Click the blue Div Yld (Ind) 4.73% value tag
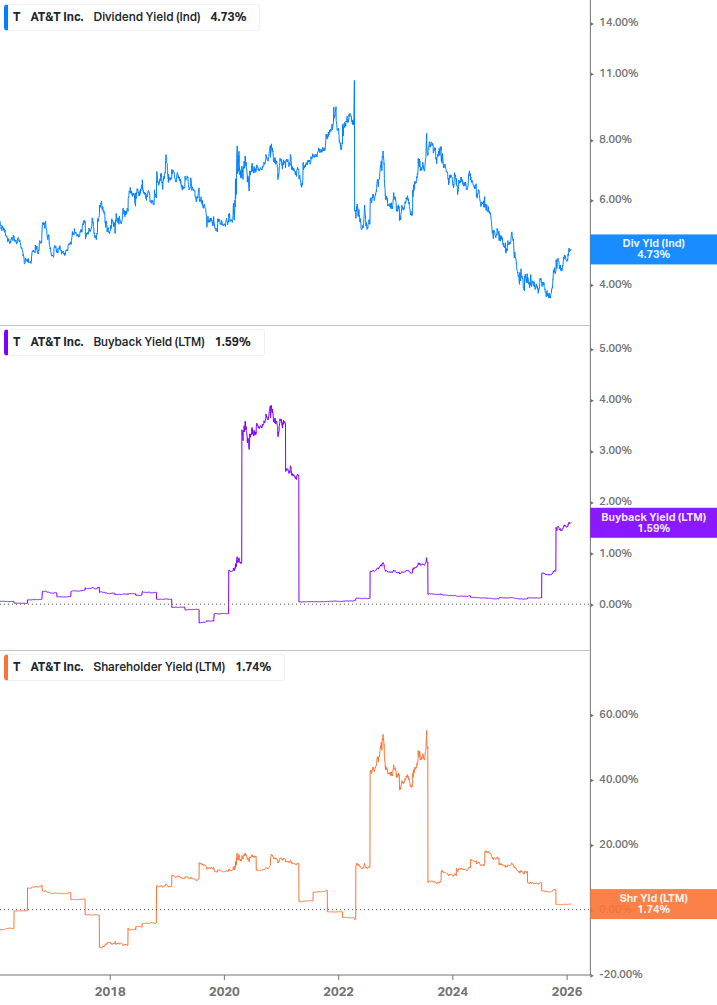Screen dimensions: 717x1005 click(654, 249)
